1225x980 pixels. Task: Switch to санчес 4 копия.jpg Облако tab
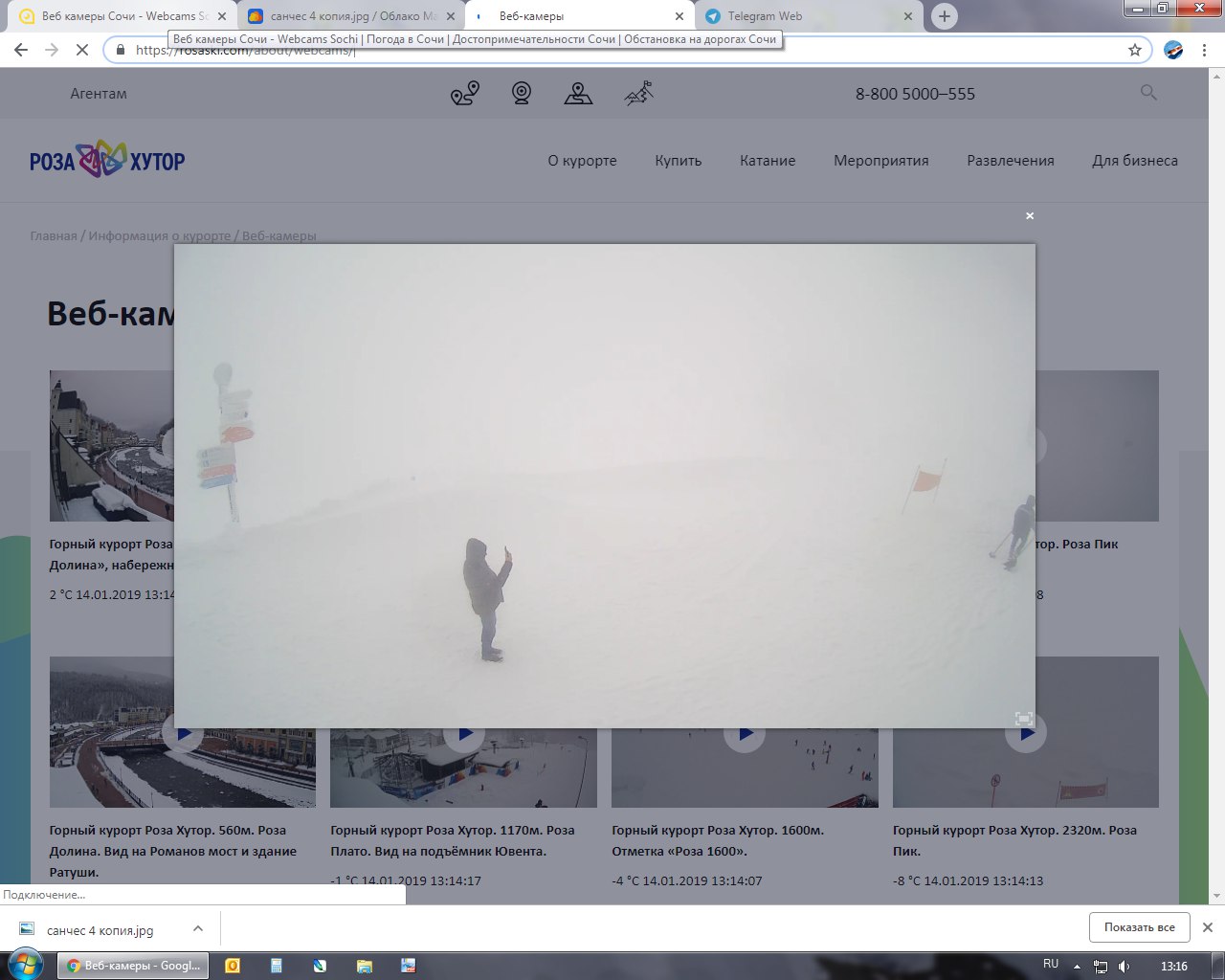tap(350, 16)
